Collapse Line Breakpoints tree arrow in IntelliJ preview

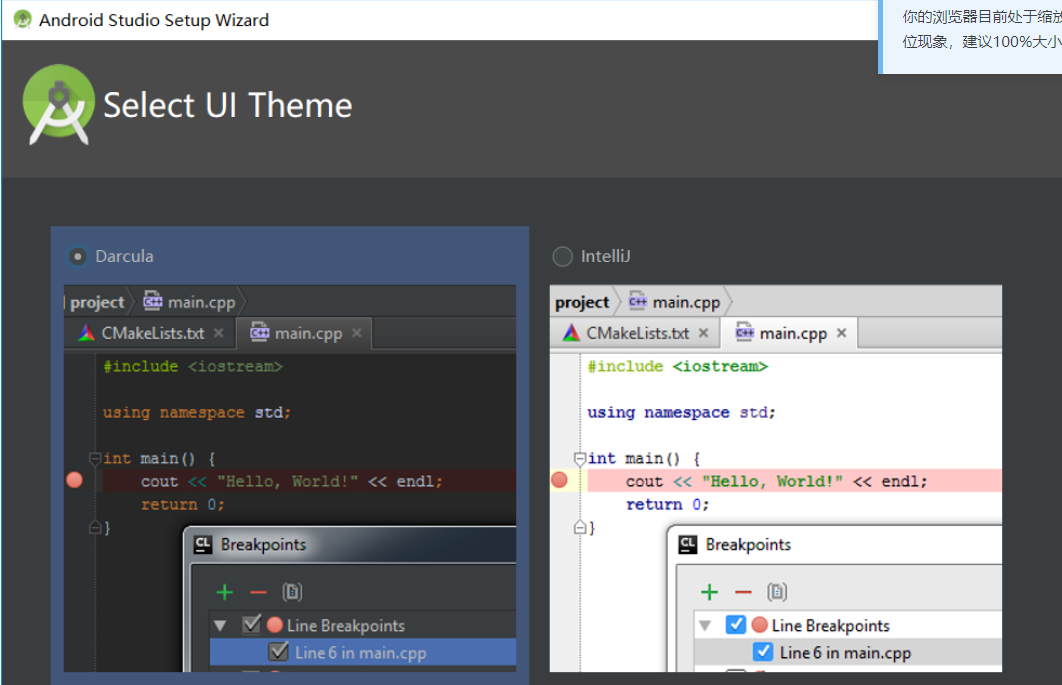pos(705,625)
